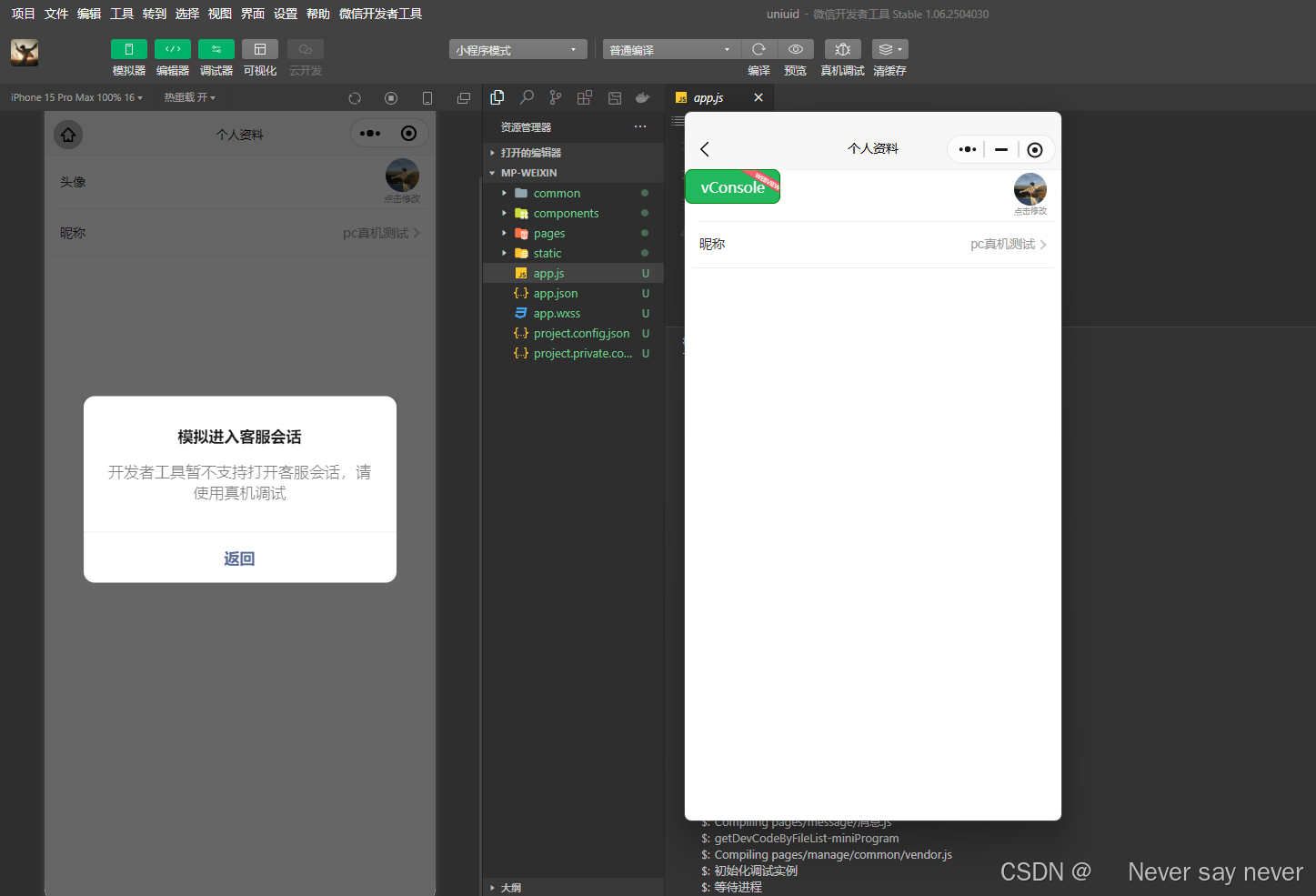Click the simulator refresh icon
The width and height of the screenshot is (1316, 896).
(355, 98)
